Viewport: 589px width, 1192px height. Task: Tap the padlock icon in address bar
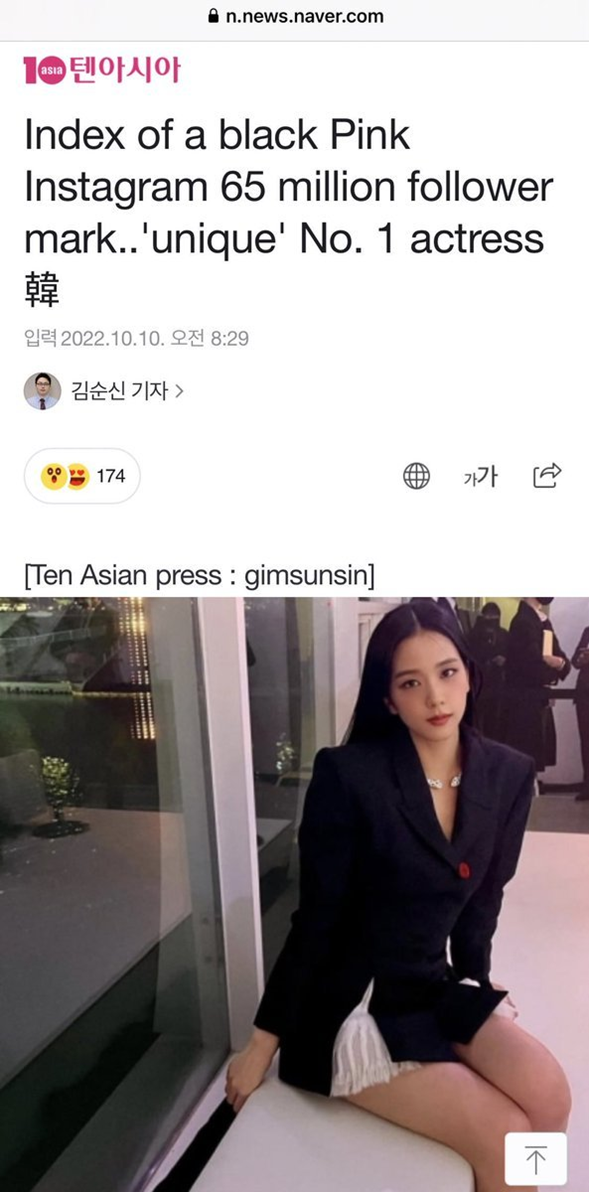point(214,16)
